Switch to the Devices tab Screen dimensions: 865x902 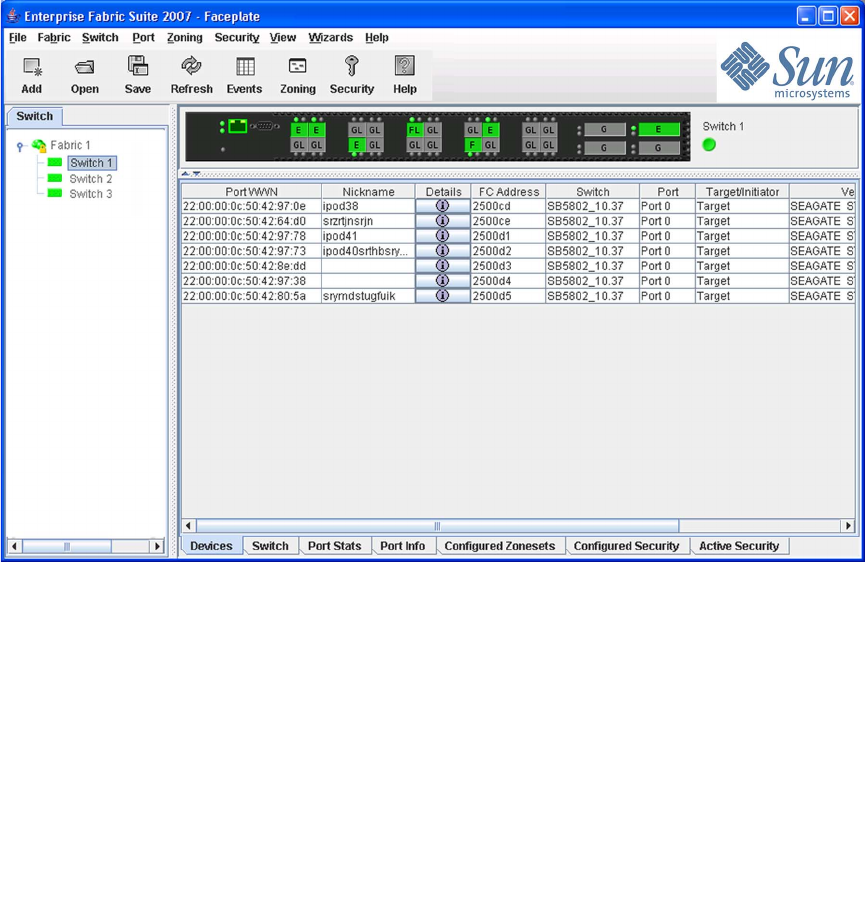coord(211,546)
